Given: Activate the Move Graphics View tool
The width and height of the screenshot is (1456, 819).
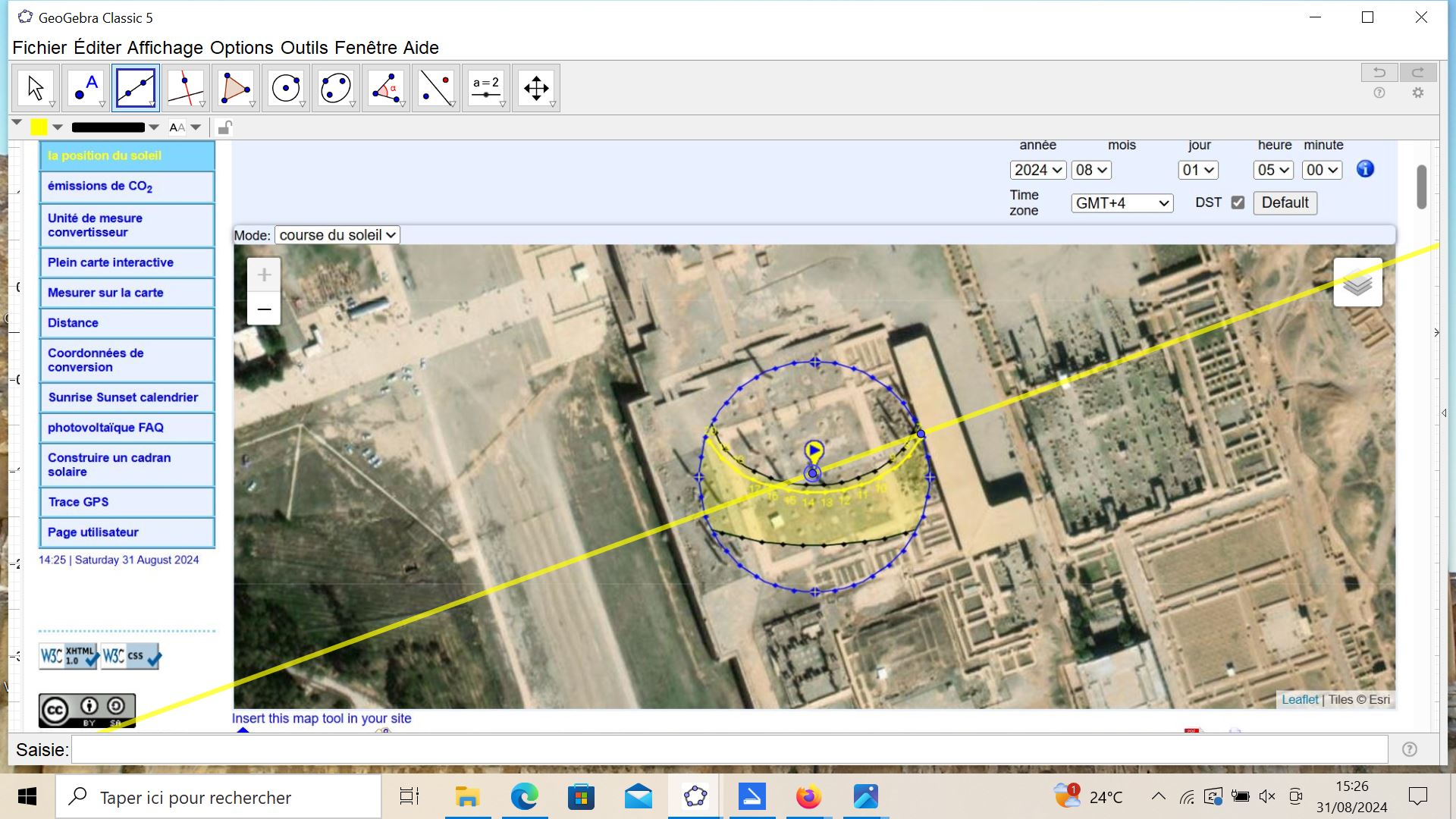Looking at the screenshot, I should tap(536, 88).
